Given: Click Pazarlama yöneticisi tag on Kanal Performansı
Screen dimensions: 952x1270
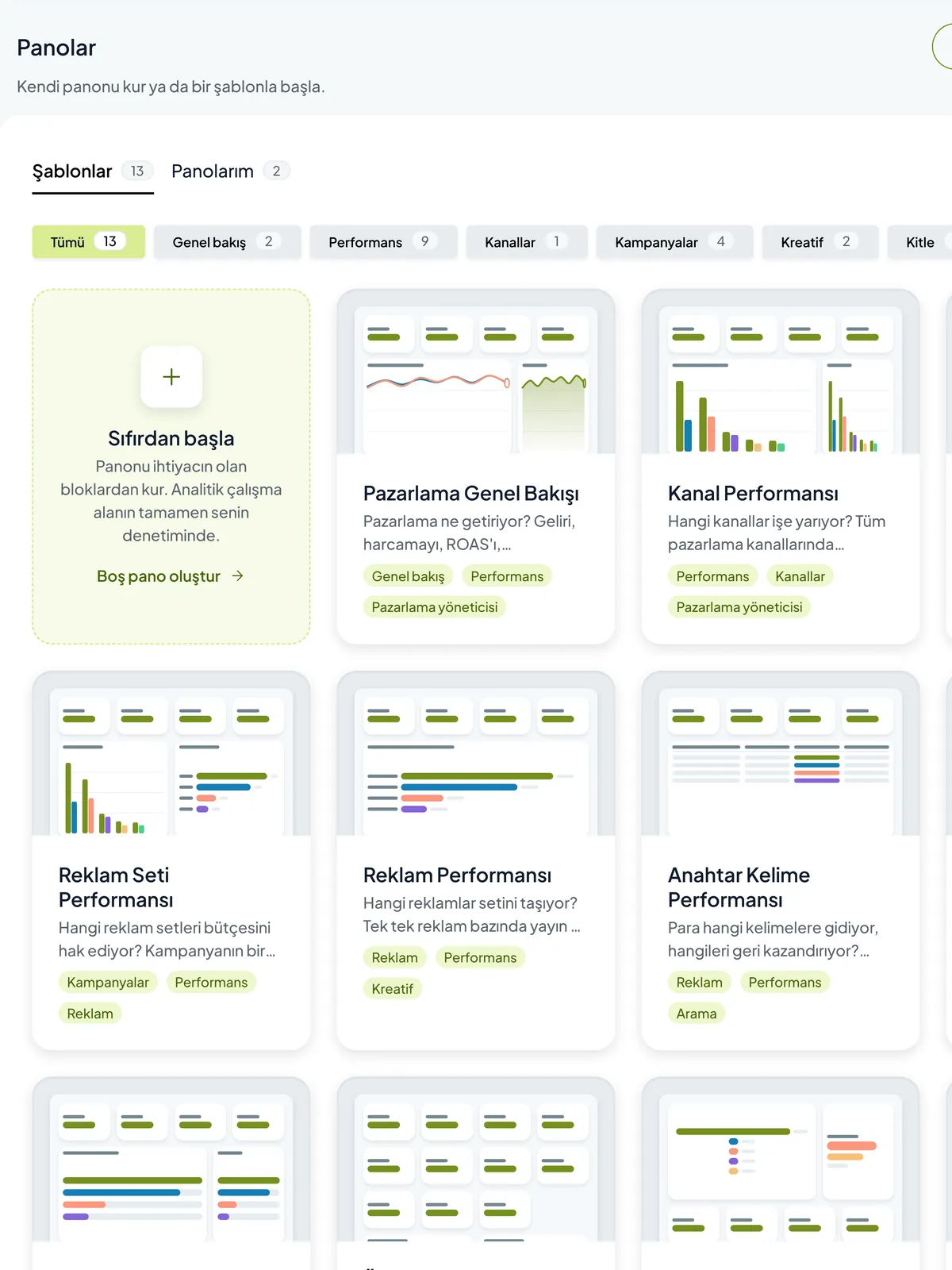Looking at the screenshot, I should pos(739,607).
